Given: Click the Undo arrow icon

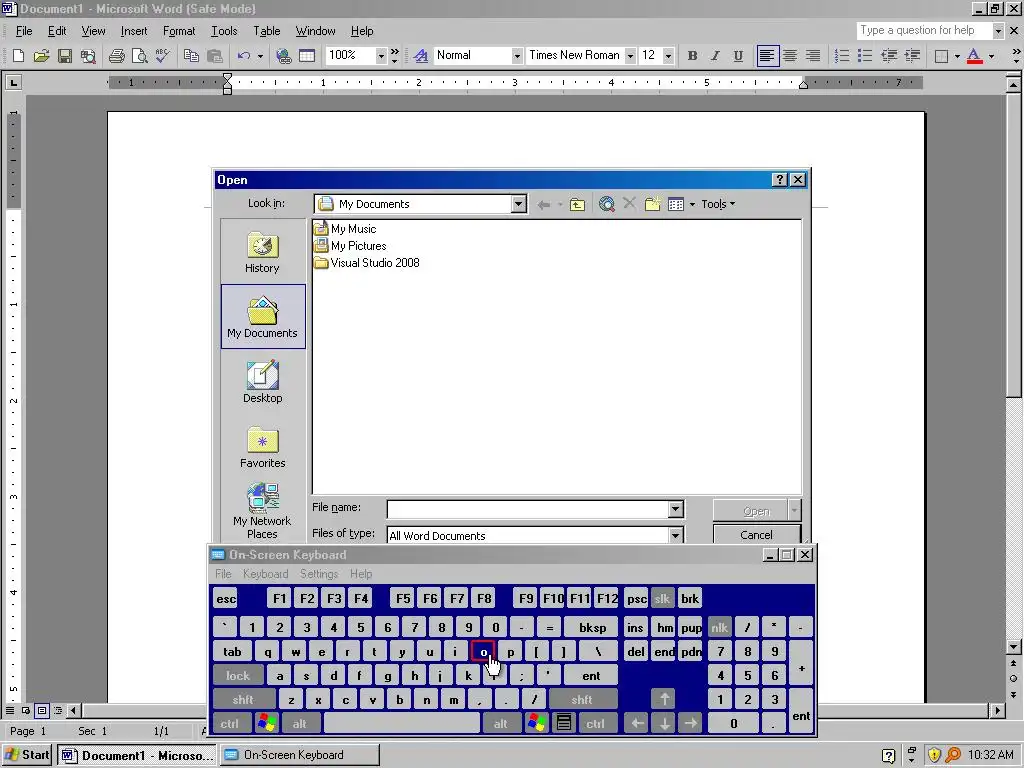Looking at the screenshot, I should click(x=244, y=56).
